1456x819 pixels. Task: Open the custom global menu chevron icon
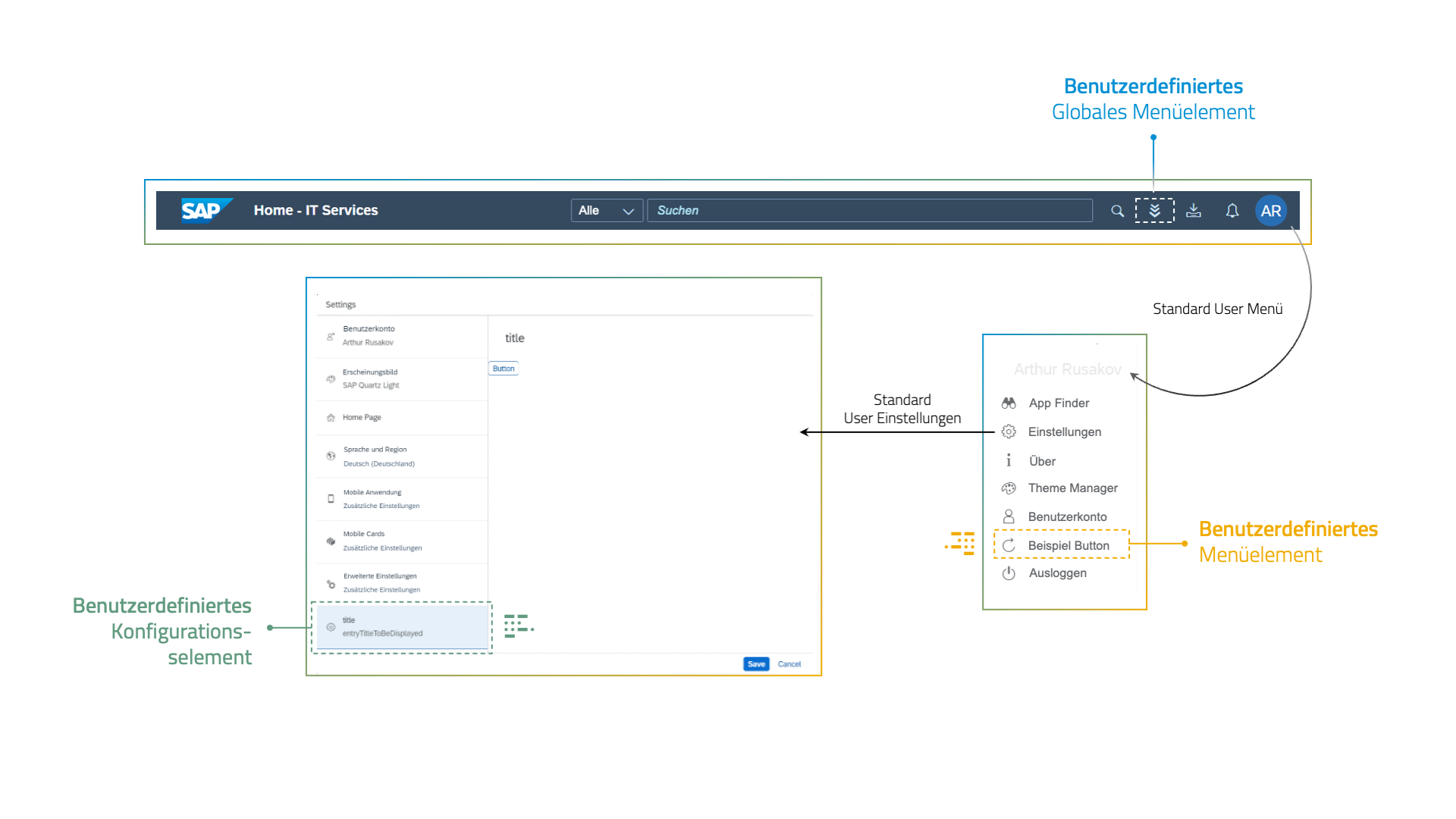coord(1154,210)
